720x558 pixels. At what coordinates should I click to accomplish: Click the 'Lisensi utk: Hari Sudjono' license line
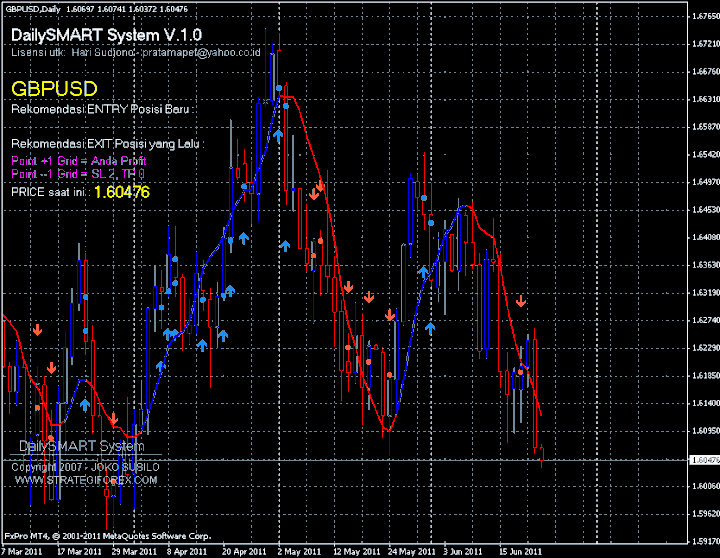click(x=136, y=52)
